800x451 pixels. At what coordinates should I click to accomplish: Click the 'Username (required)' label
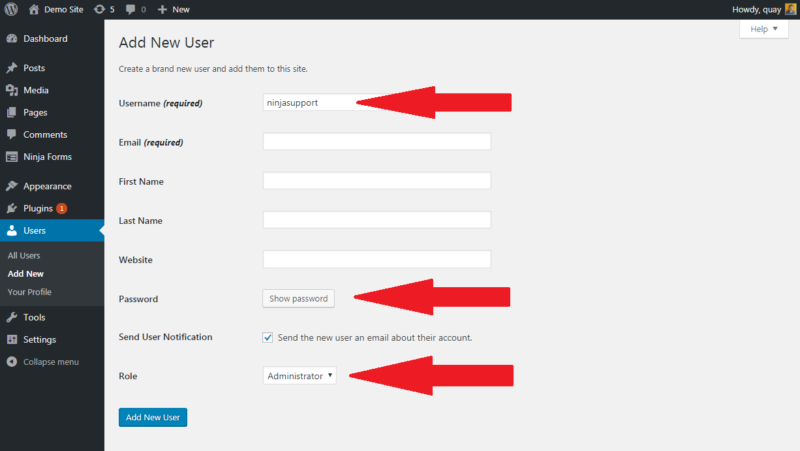(160, 103)
